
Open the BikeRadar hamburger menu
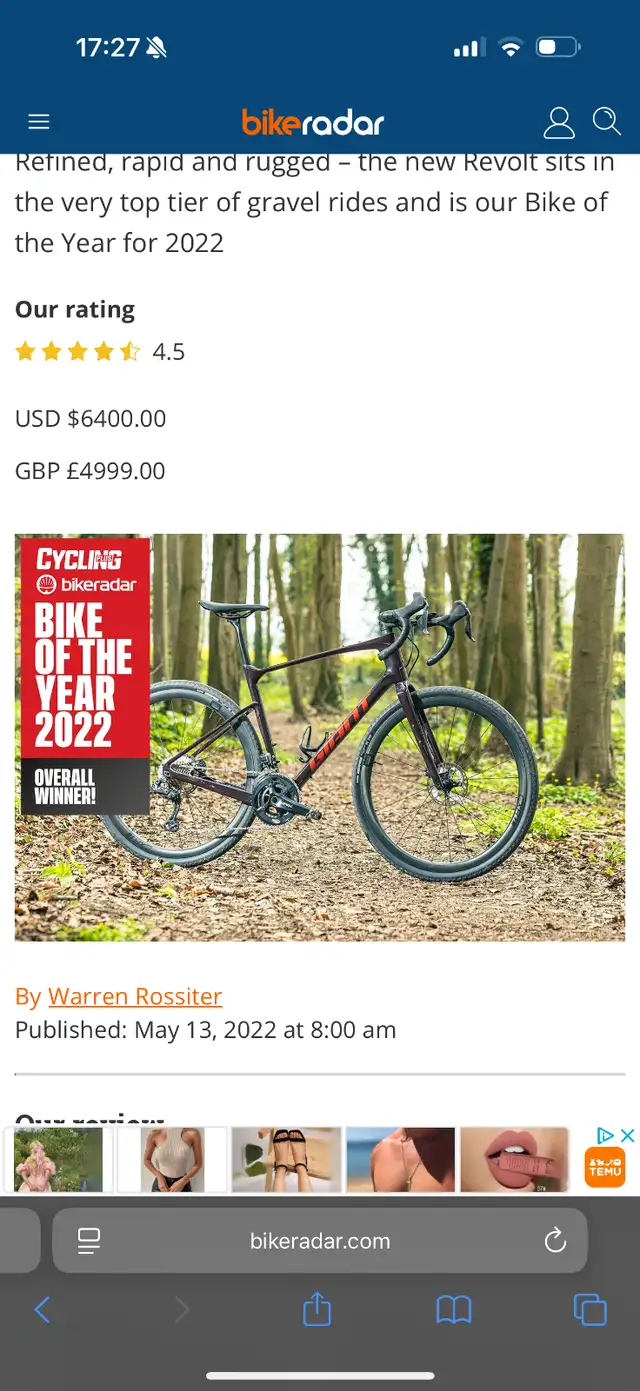coord(39,122)
